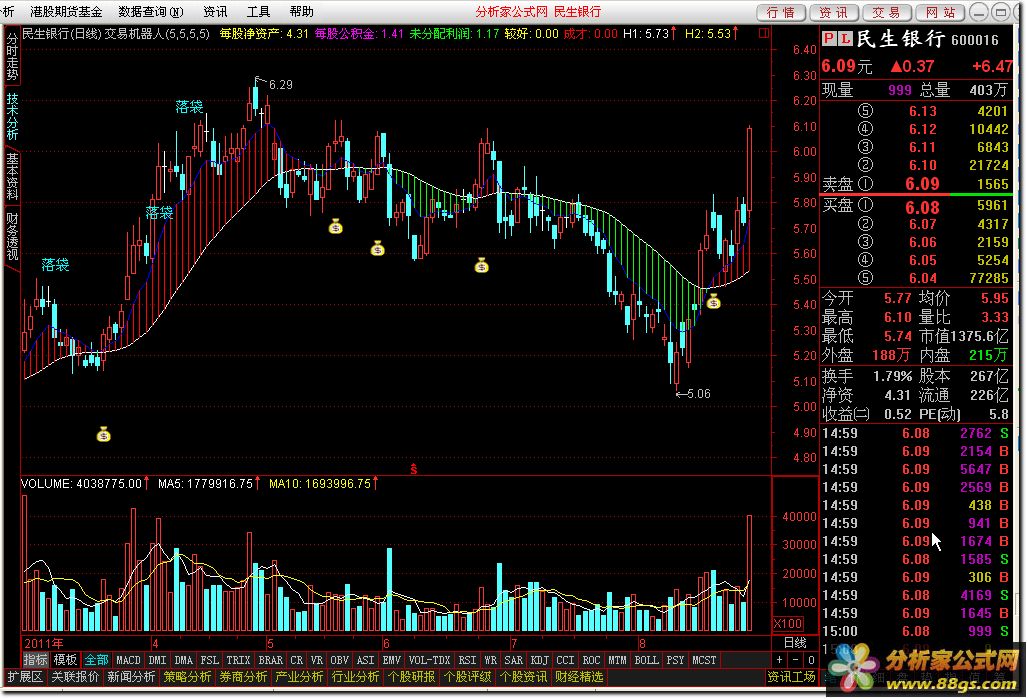Viewport: 1028px width, 699px height.
Task: Open the 资讯 menu
Action: 215,12
